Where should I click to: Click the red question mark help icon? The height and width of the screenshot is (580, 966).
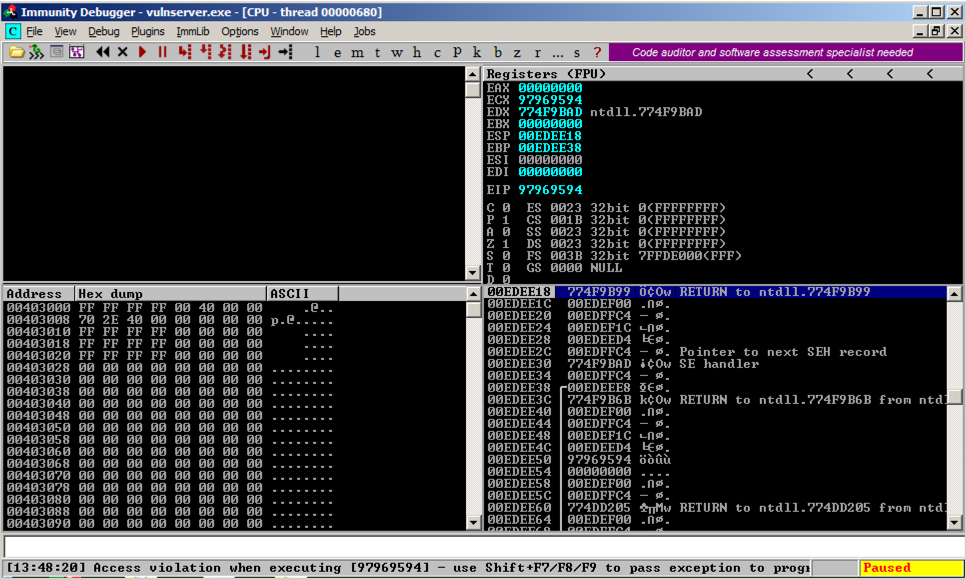596,52
